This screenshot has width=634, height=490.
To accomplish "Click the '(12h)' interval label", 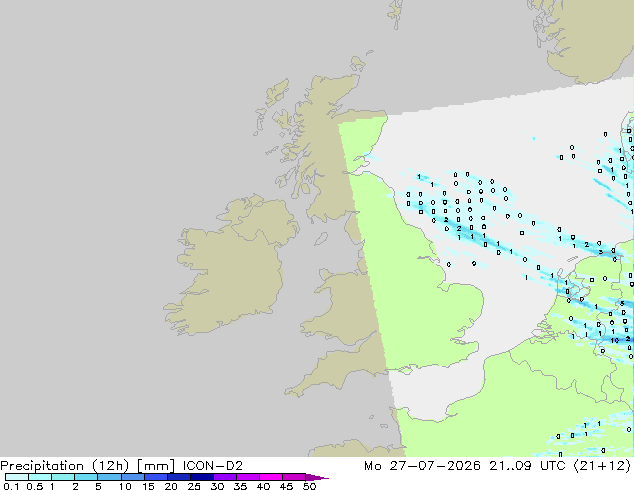I will pyautogui.click(x=110, y=466).
